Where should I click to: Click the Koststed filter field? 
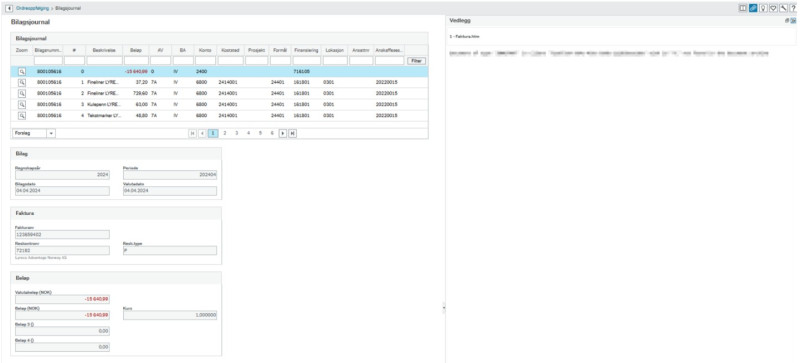pyautogui.click(x=230, y=61)
